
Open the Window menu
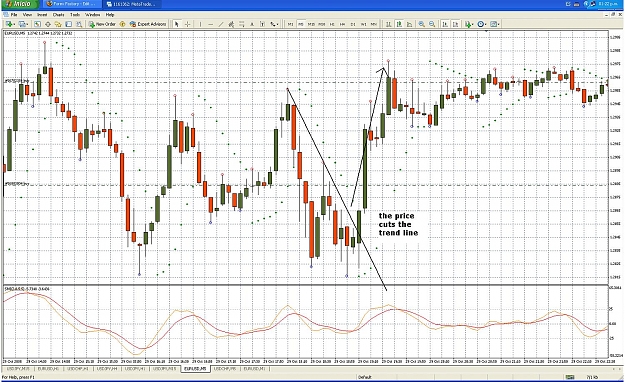92,14
